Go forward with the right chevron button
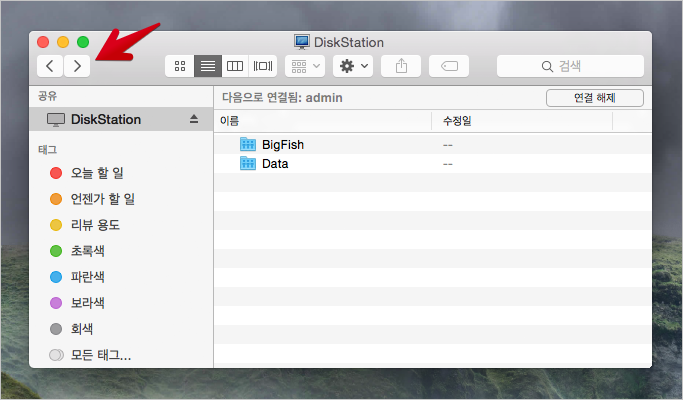This screenshot has height=400, width=683. pos(77,66)
